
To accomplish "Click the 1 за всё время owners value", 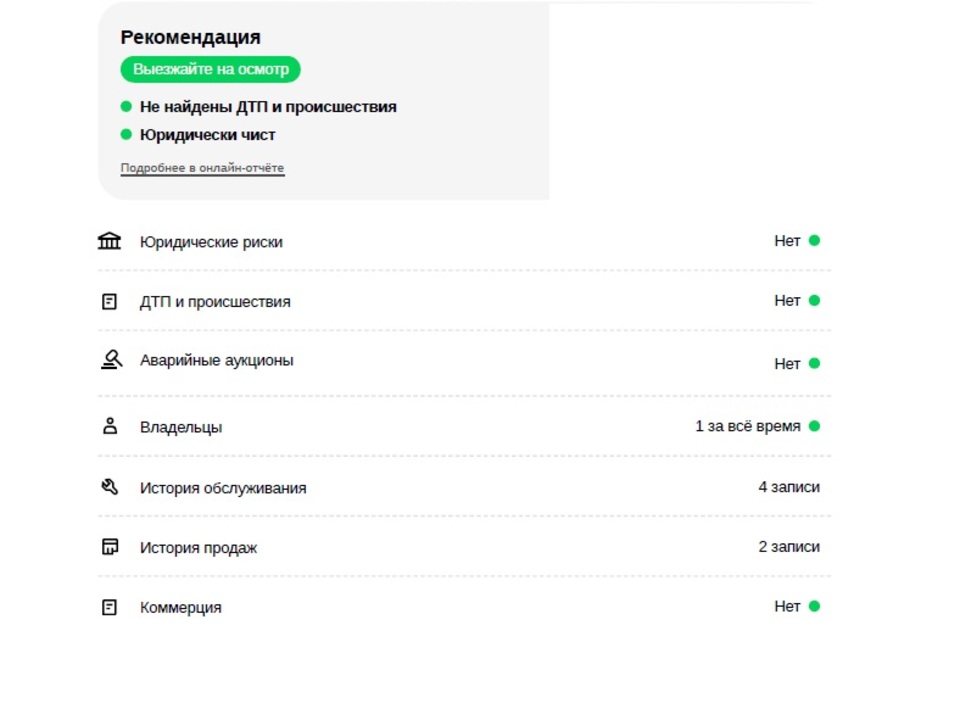I will [x=748, y=426].
